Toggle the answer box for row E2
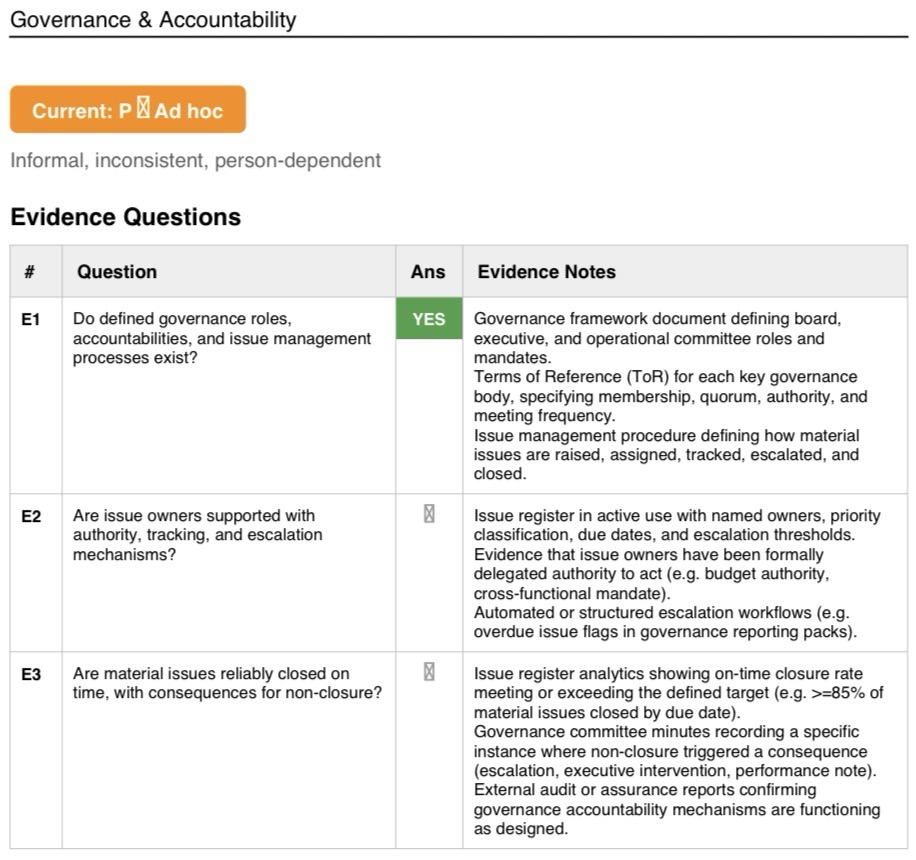This screenshot has width=916, height=860. tap(429, 514)
